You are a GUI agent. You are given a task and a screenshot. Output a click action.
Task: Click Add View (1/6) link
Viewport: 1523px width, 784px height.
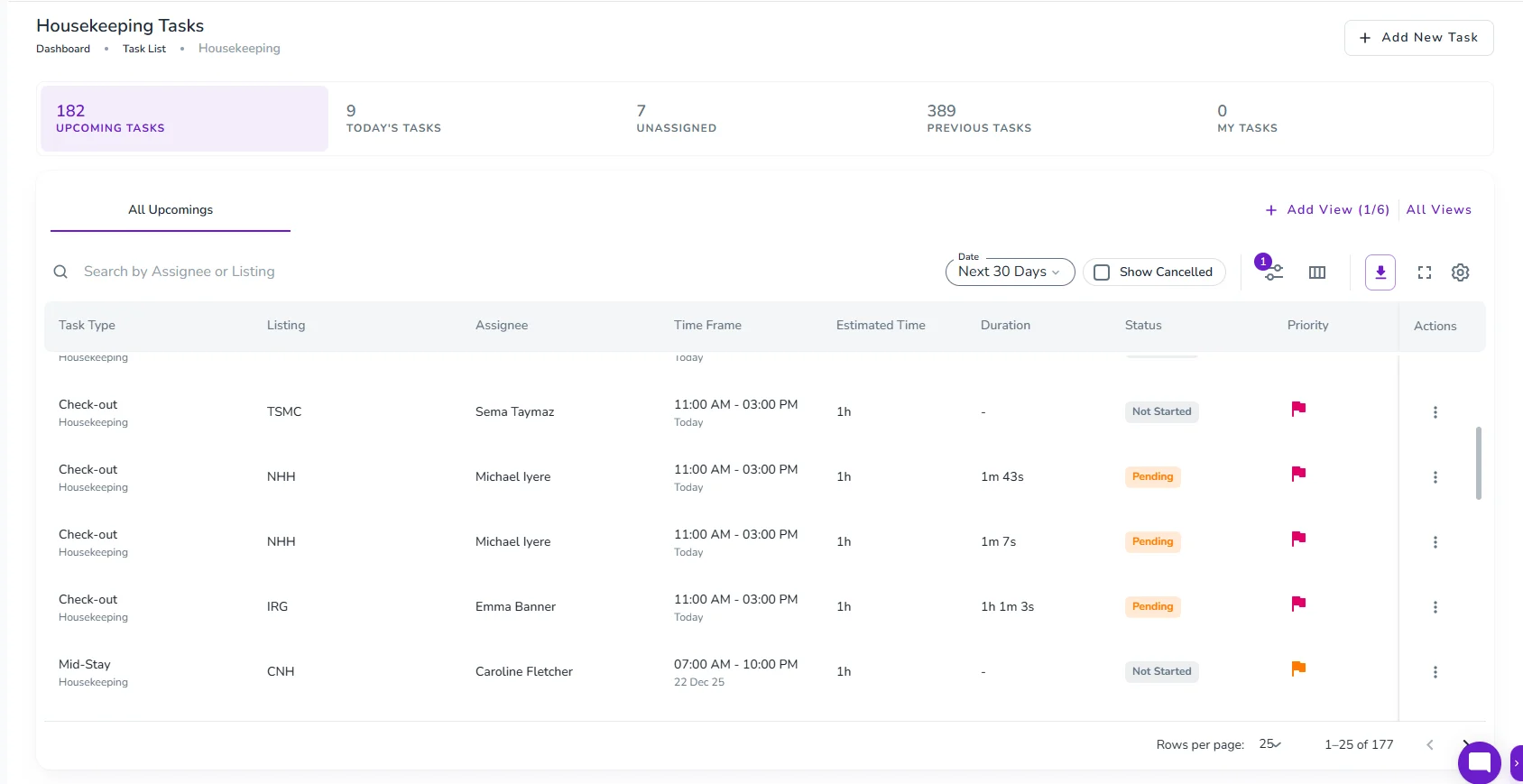1327,209
